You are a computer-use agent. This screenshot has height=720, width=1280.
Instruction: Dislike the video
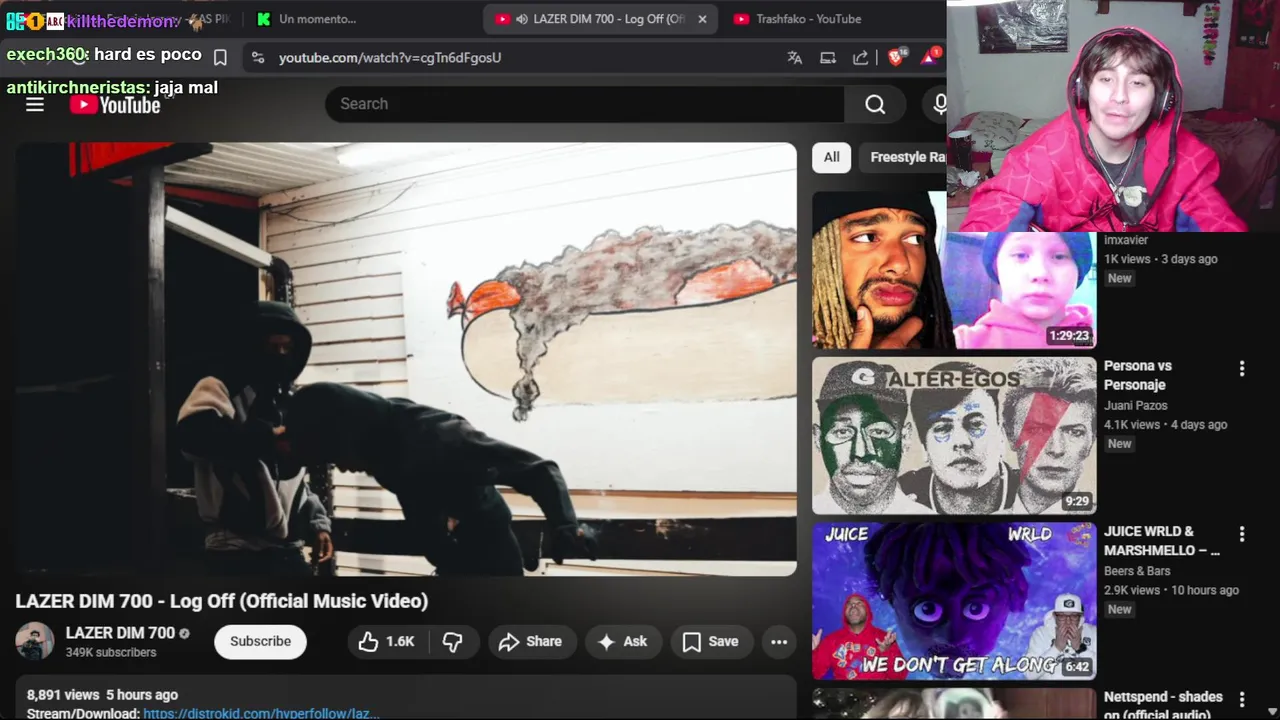[x=452, y=642]
